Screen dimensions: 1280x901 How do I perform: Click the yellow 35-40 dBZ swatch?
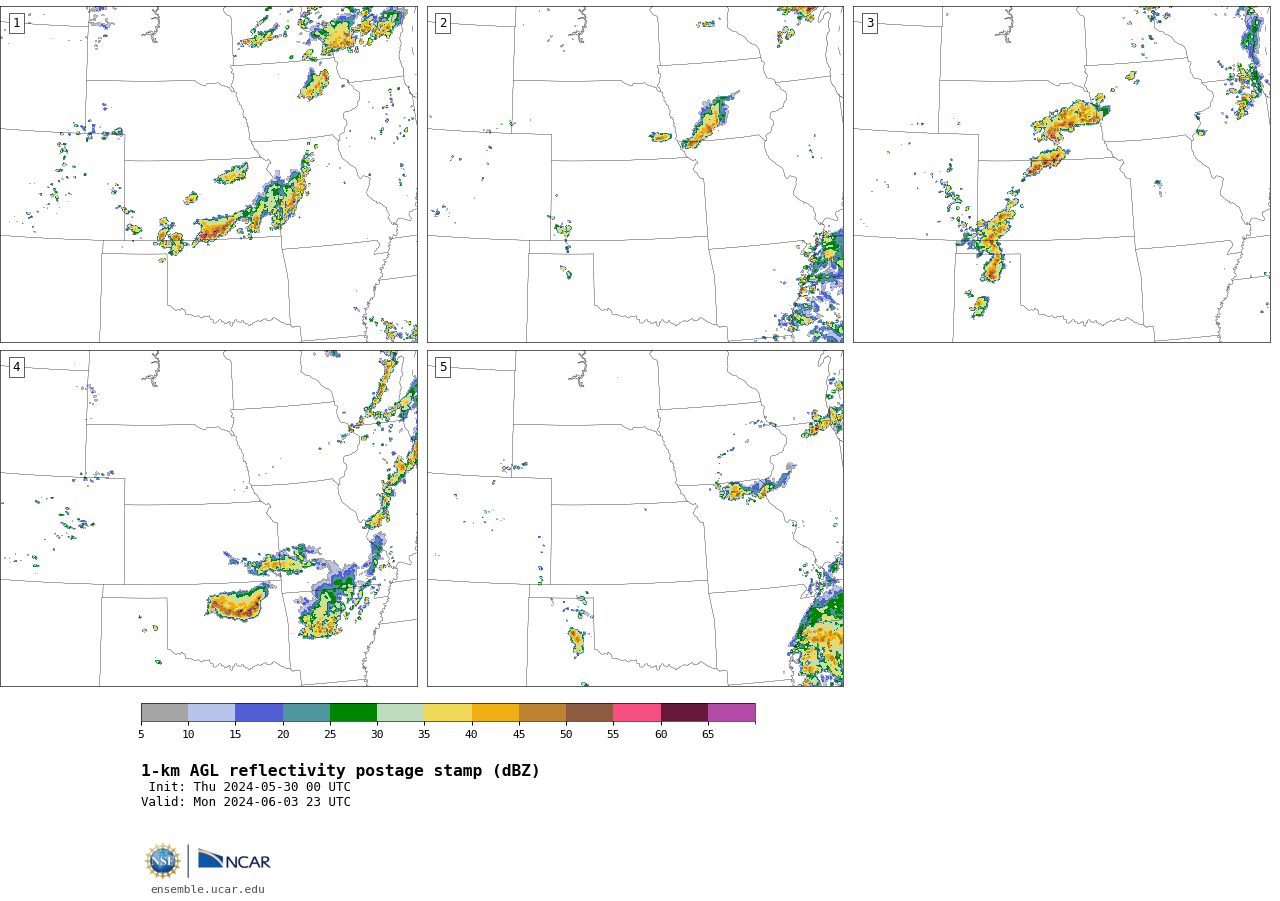coord(448,713)
